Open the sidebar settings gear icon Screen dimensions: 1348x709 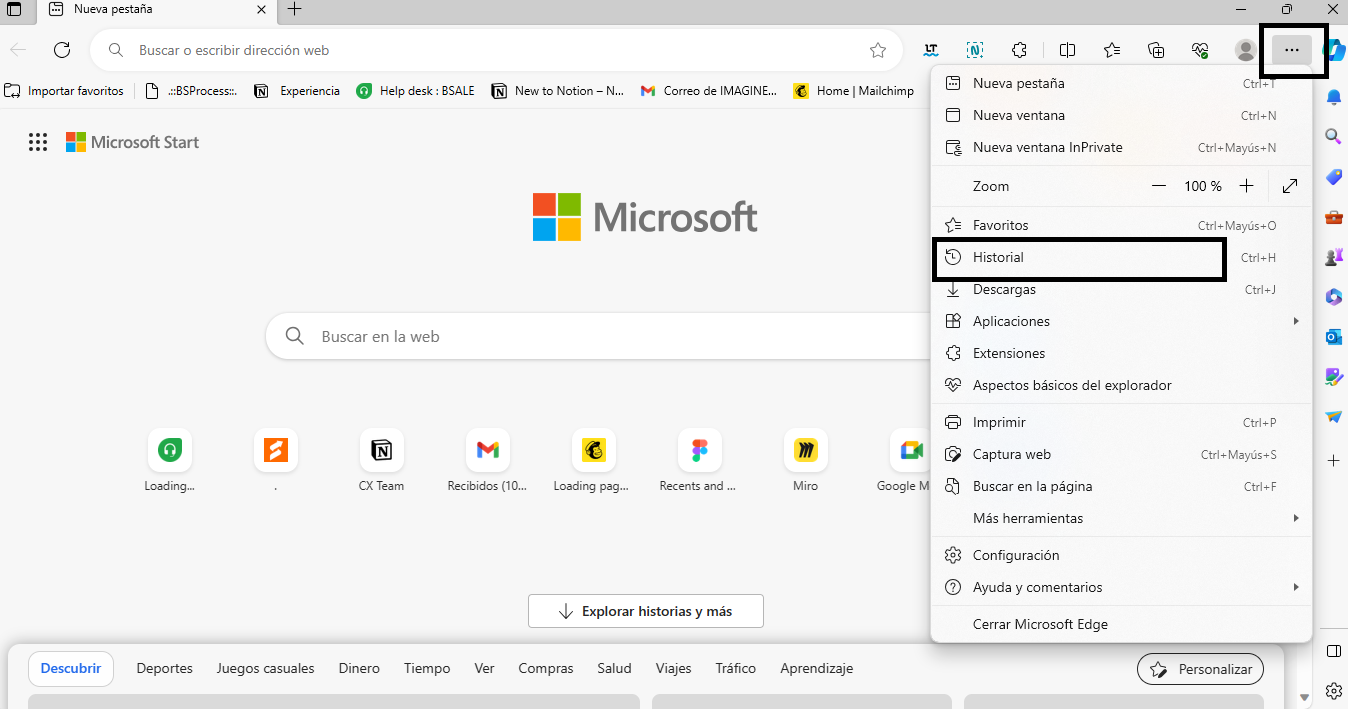(x=1334, y=691)
